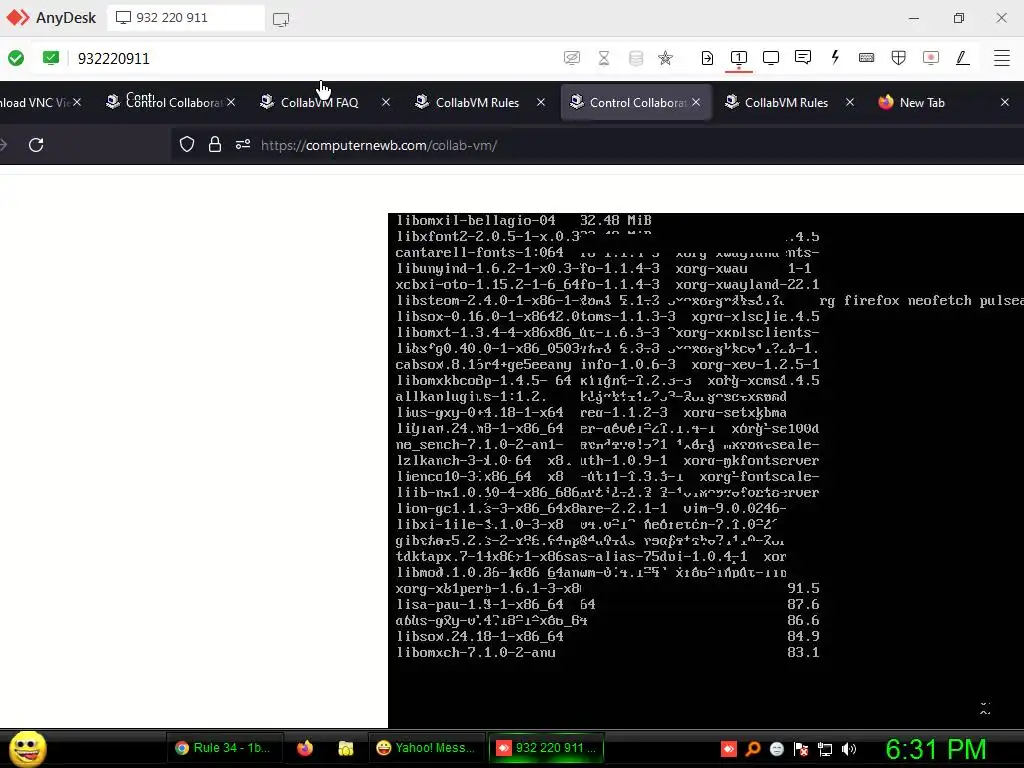Open the lightning bolt actions menu
The image size is (1024, 768).
tap(835, 57)
